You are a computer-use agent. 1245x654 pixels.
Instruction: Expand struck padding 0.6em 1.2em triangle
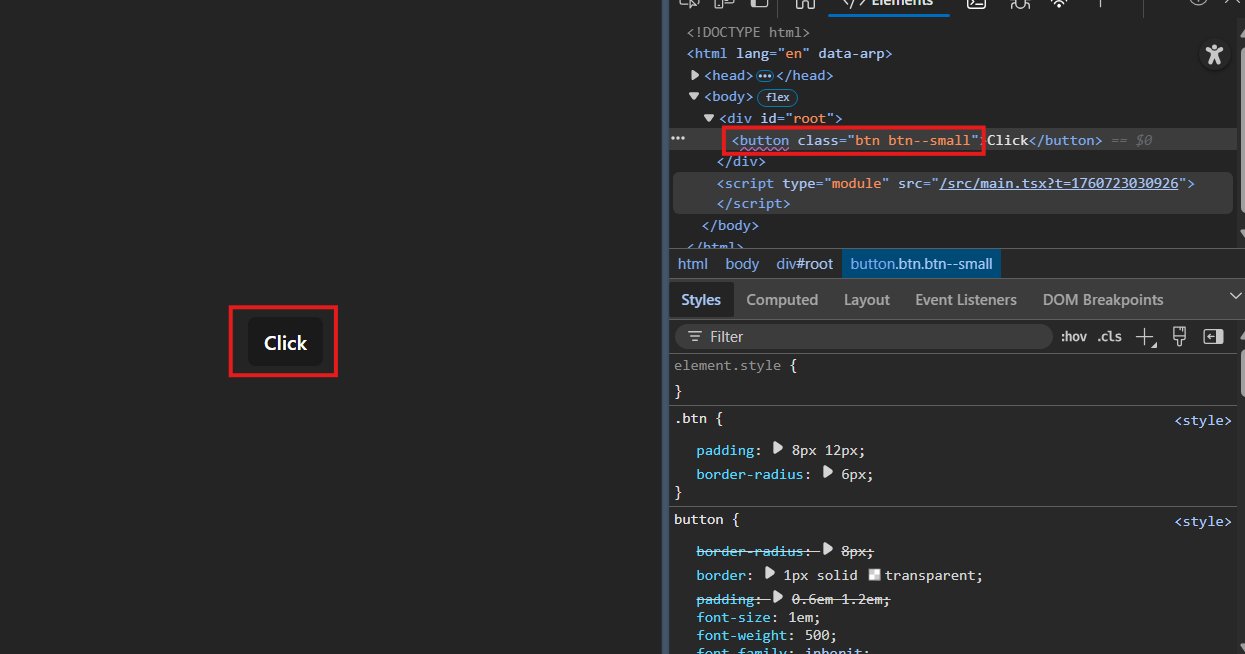[778, 597]
